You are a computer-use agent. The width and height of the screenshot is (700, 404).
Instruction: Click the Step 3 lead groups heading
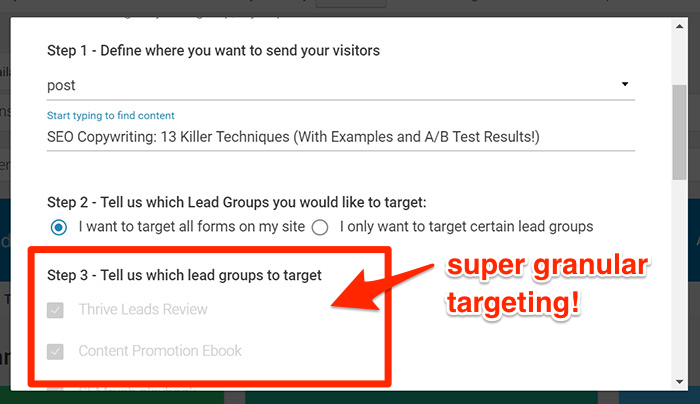click(x=184, y=275)
